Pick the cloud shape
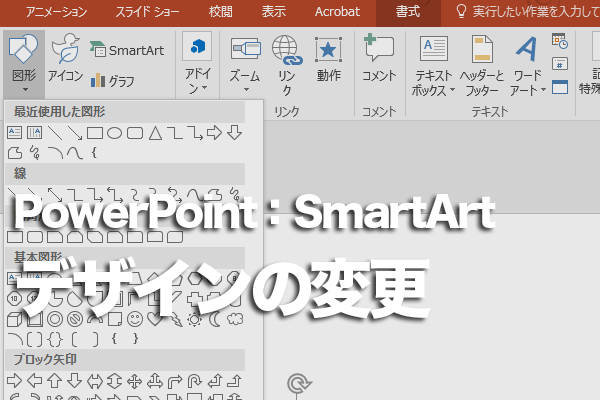The image size is (600, 400). tap(235, 319)
